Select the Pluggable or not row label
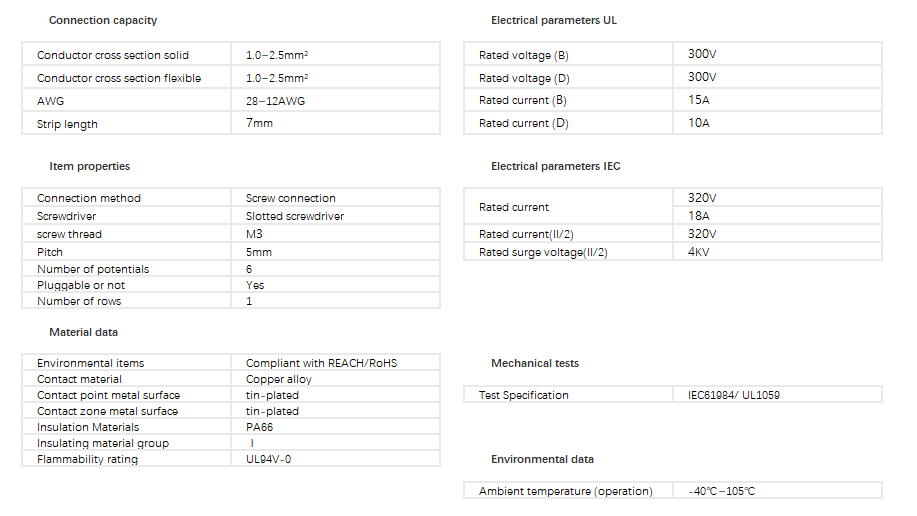The height and width of the screenshot is (516, 917). click(81, 285)
